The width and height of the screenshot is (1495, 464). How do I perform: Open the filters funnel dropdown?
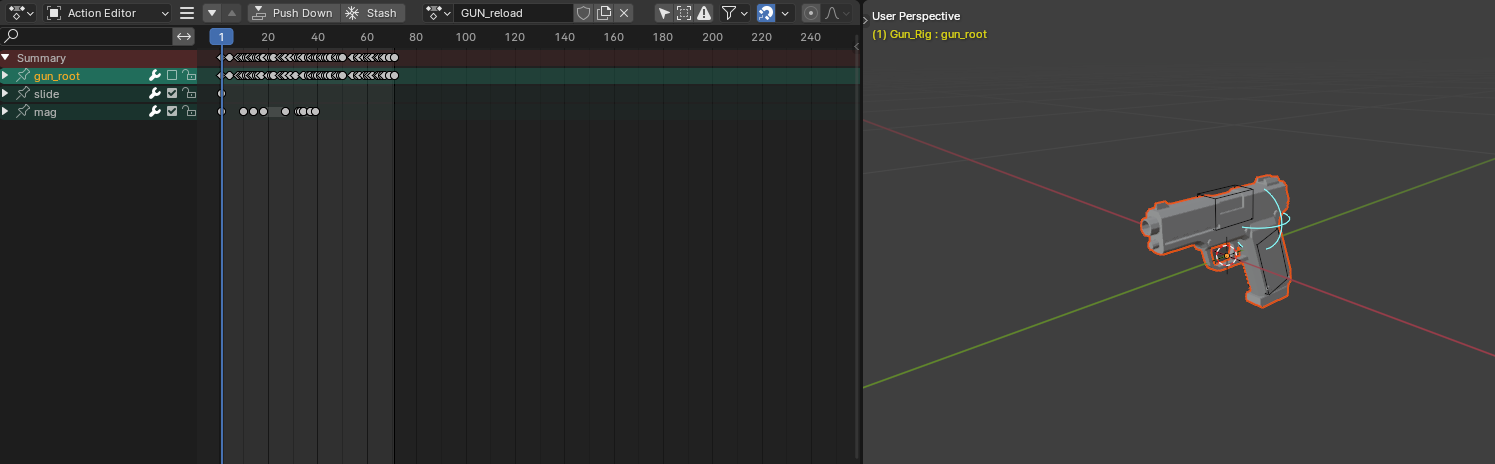pyautogui.click(x=734, y=13)
